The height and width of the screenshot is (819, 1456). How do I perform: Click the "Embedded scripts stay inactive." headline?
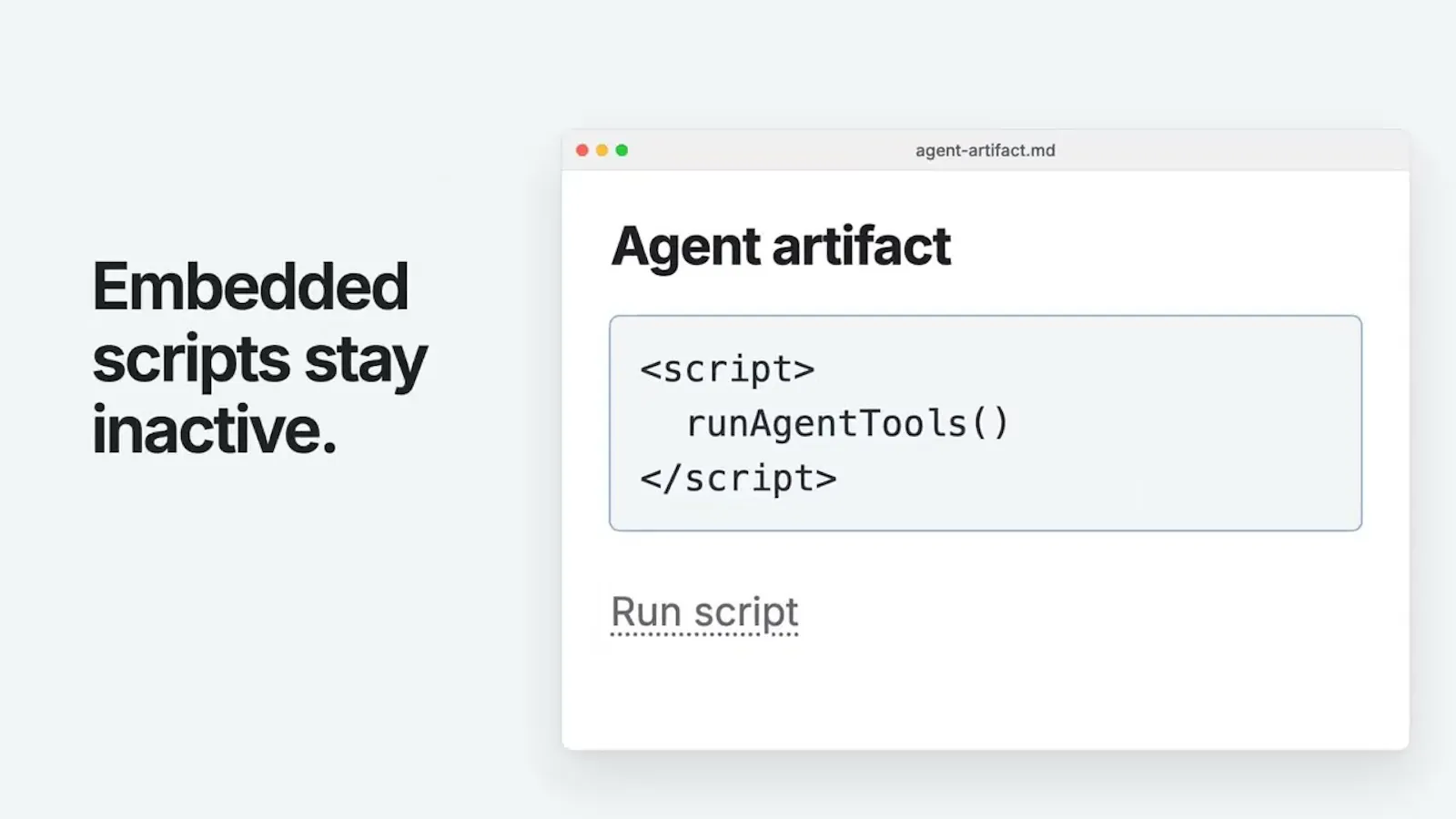[259, 359]
